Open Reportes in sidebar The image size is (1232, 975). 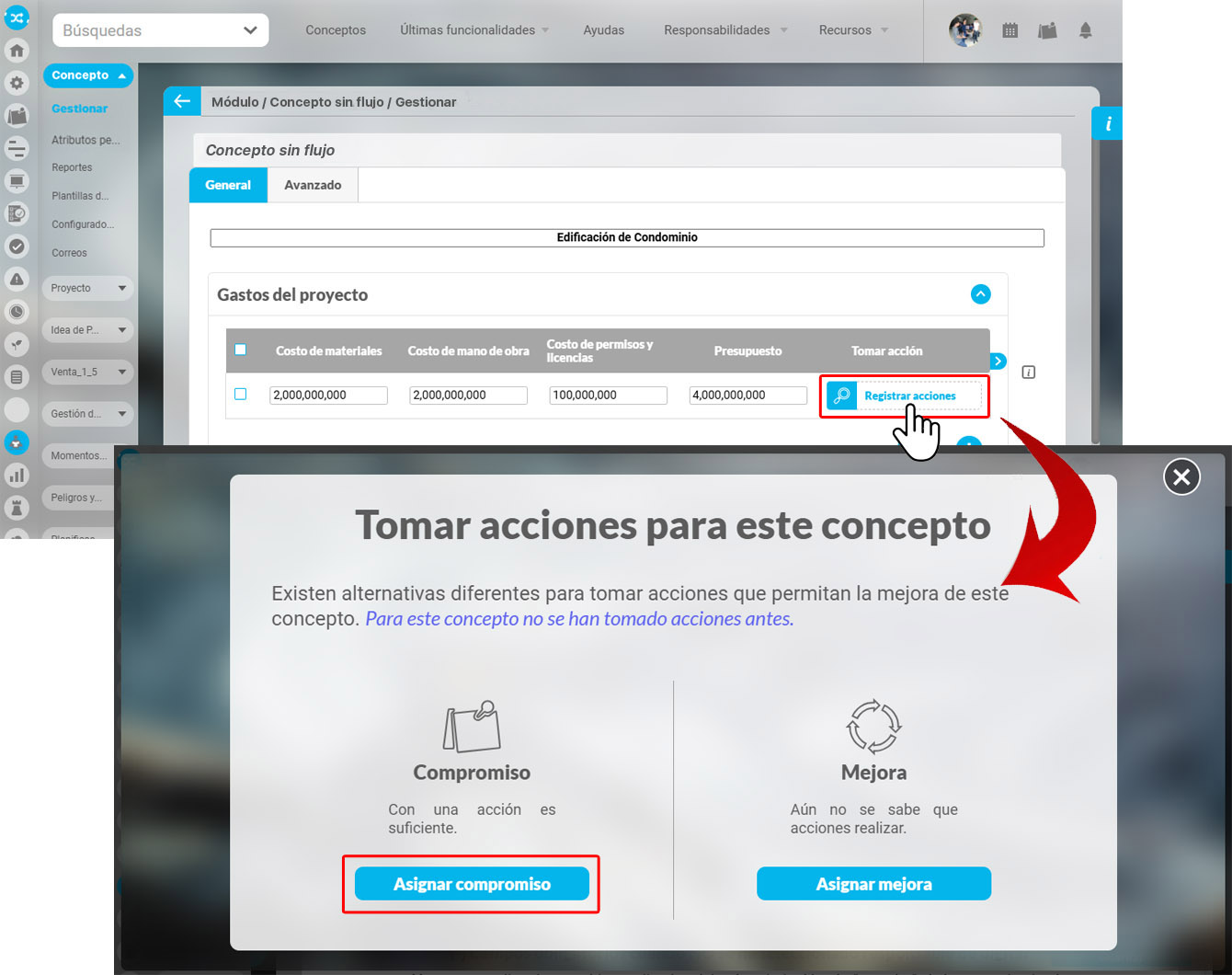(x=72, y=167)
